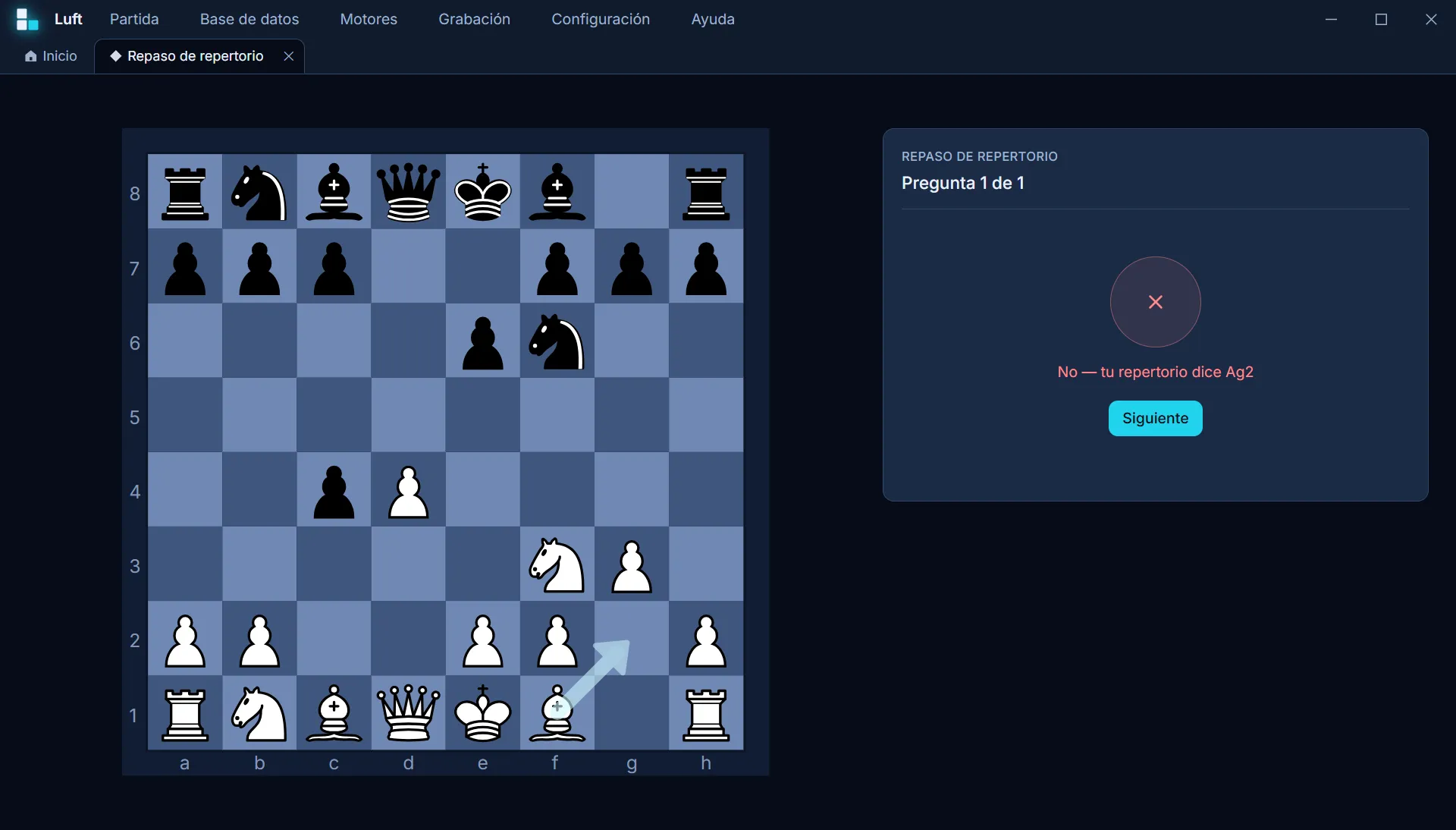Select the black queen on d8
The width and height of the screenshot is (1456, 830).
[x=409, y=193]
